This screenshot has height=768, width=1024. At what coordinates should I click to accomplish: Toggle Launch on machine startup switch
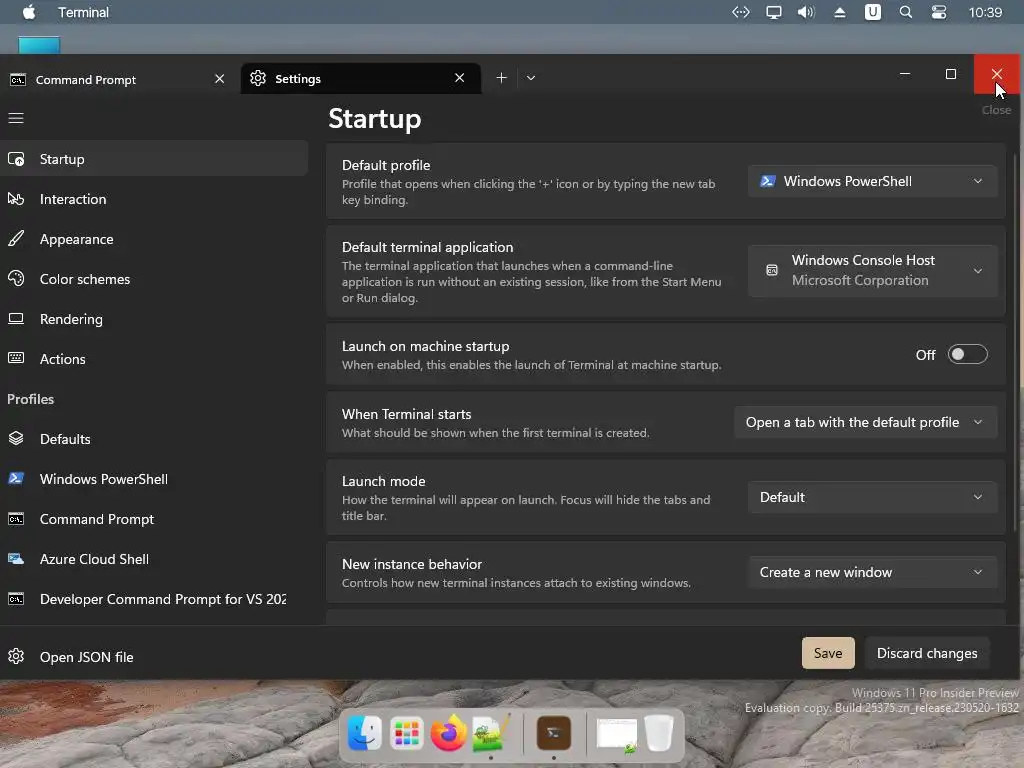pos(967,355)
